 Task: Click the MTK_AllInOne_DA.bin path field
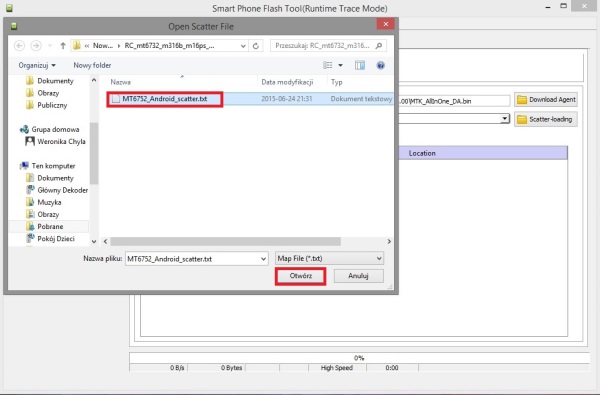pos(454,101)
